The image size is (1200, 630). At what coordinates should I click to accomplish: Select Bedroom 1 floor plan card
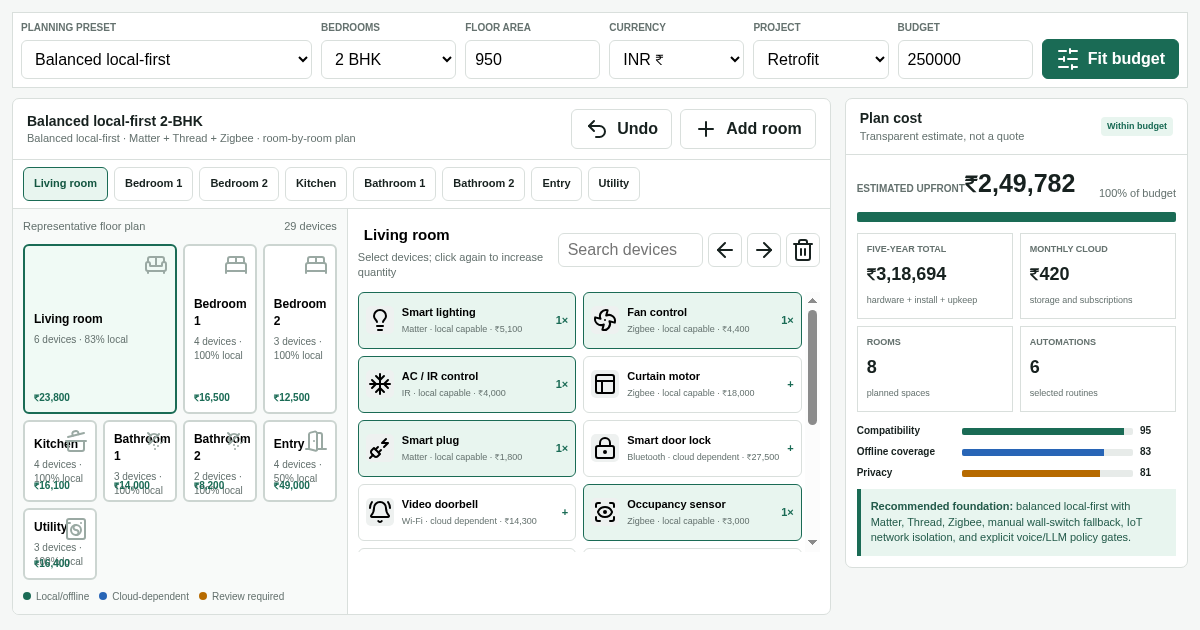[220, 329]
